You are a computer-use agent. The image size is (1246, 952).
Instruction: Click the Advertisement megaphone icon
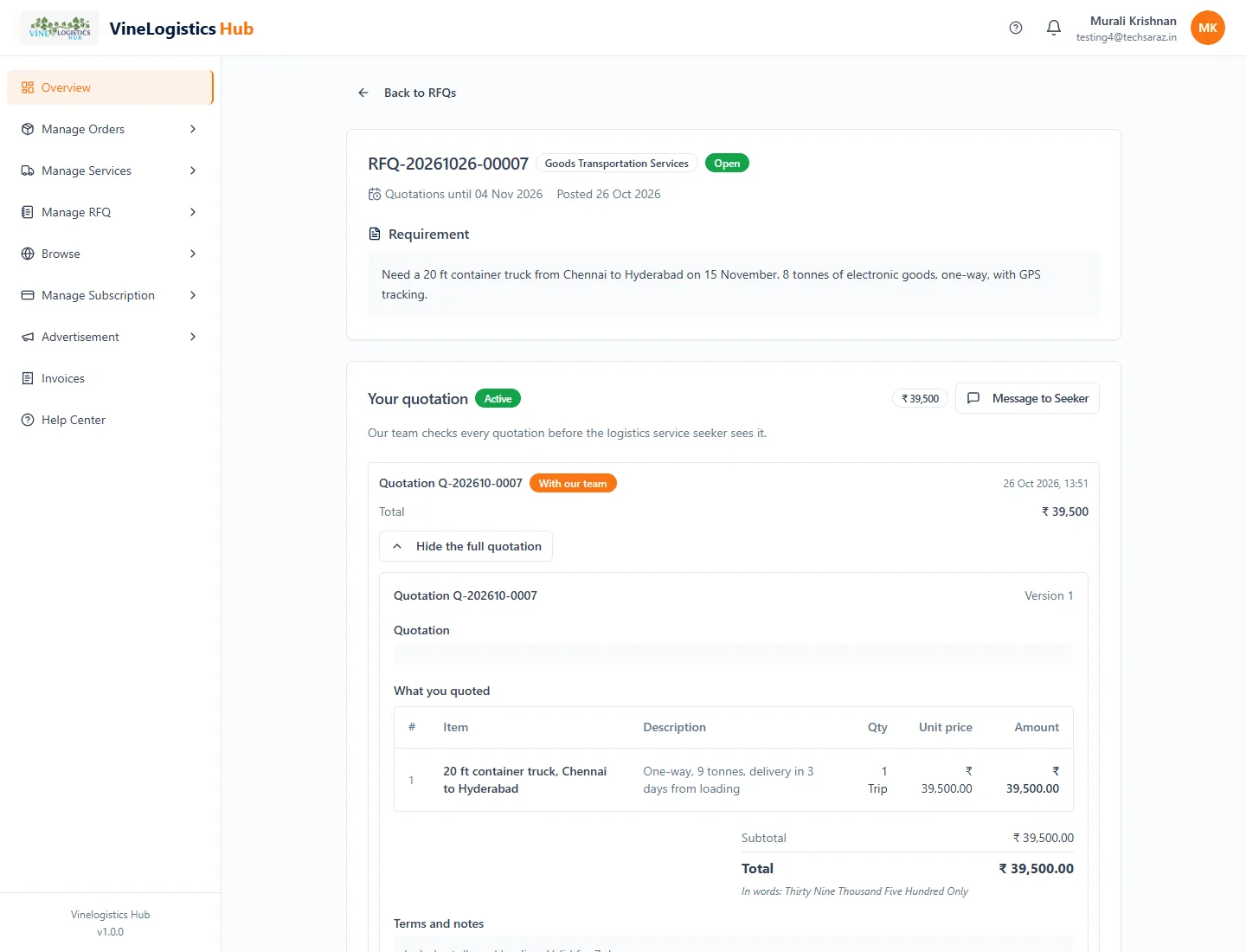[x=28, y=337]
